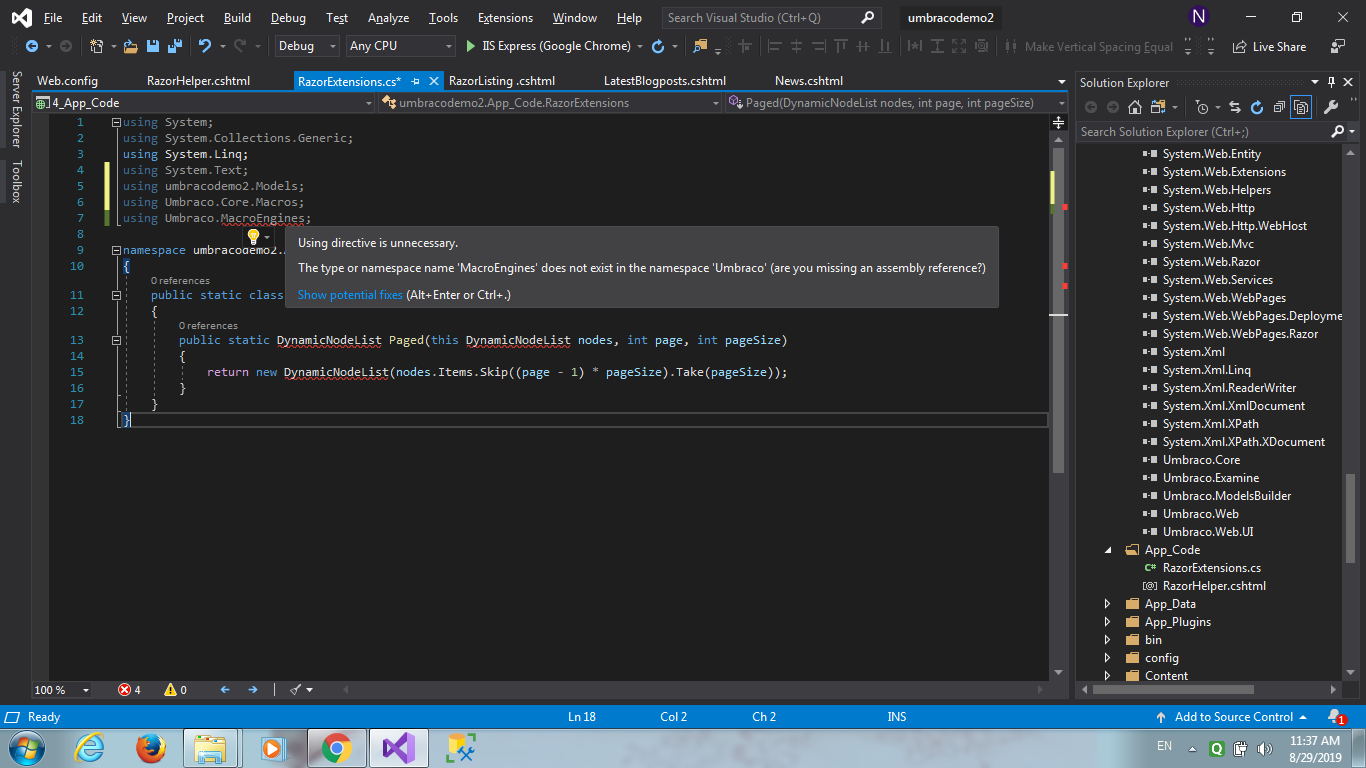Open the feedback icon next to Live Share

tap(1338, 46)
